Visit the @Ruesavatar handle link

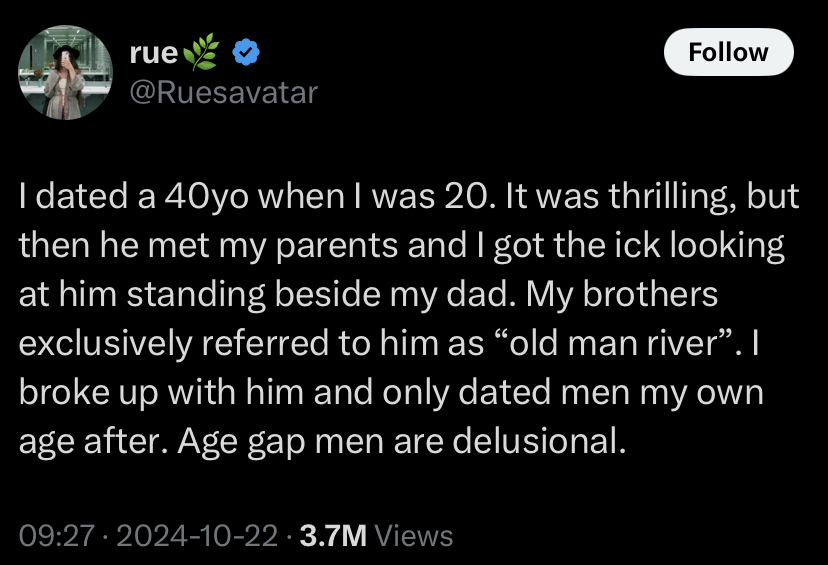(223, 92)
